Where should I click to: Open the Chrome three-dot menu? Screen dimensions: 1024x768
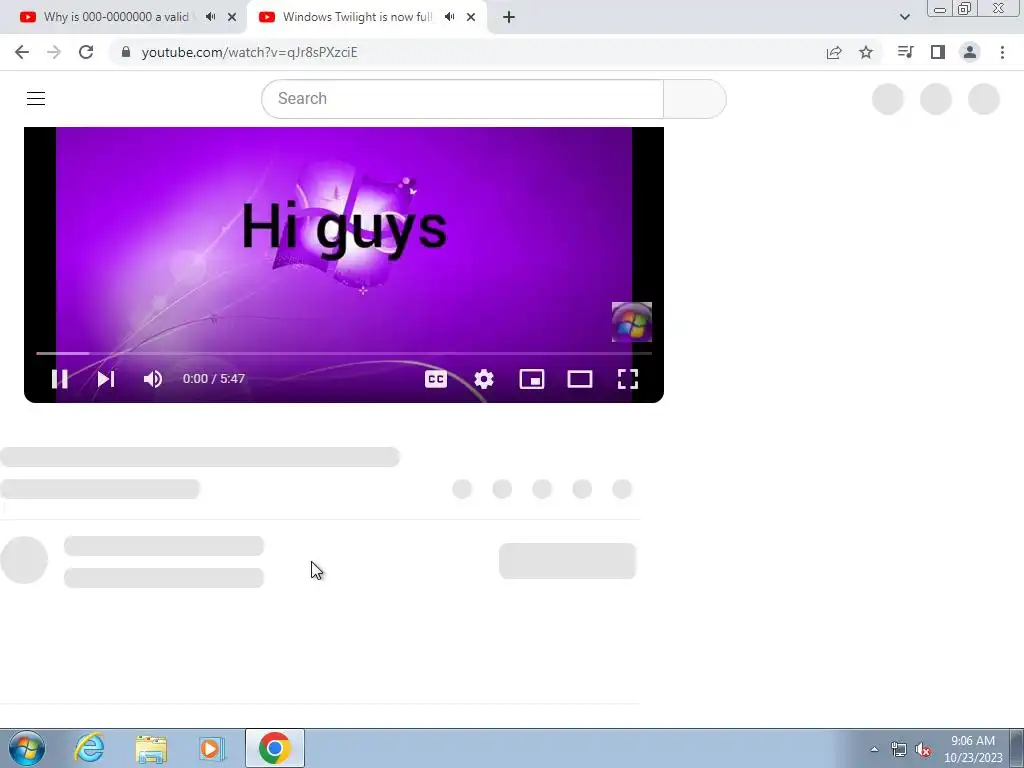(x=1002, y=52)
